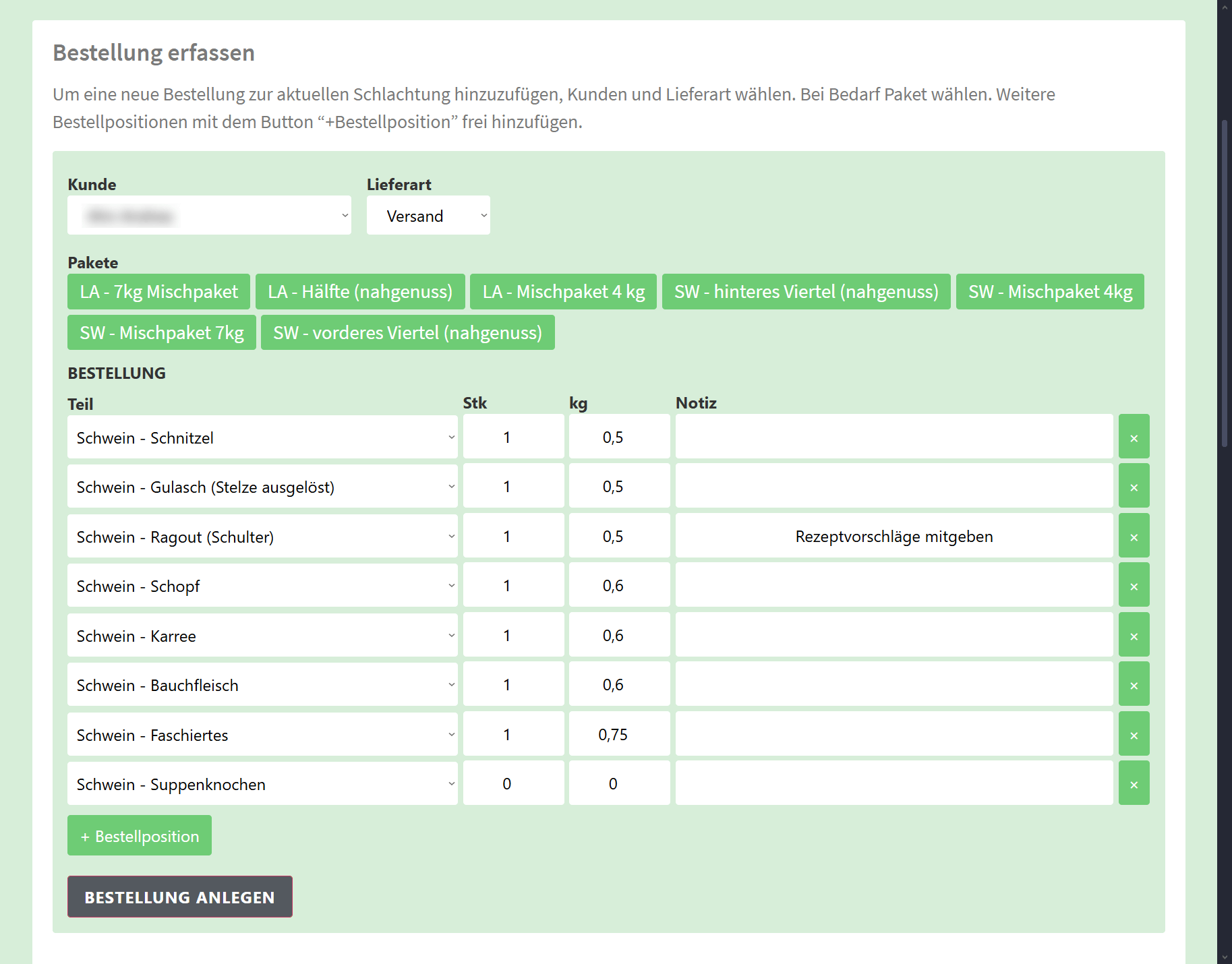1232x964 pixels.
Task: Click the page's vertical scrollbar
Action: 1224,283
